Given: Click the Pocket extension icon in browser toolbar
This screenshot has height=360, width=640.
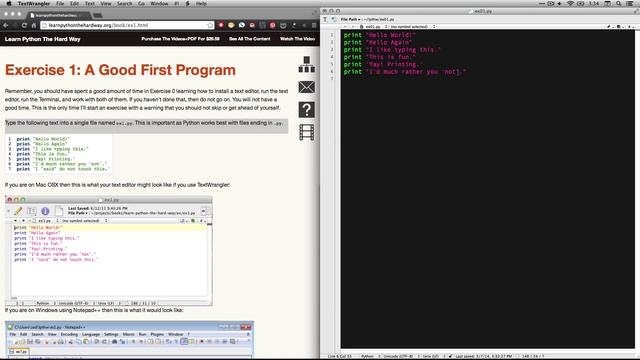Looking at the screenshot, I should click(x=283, y=25).
